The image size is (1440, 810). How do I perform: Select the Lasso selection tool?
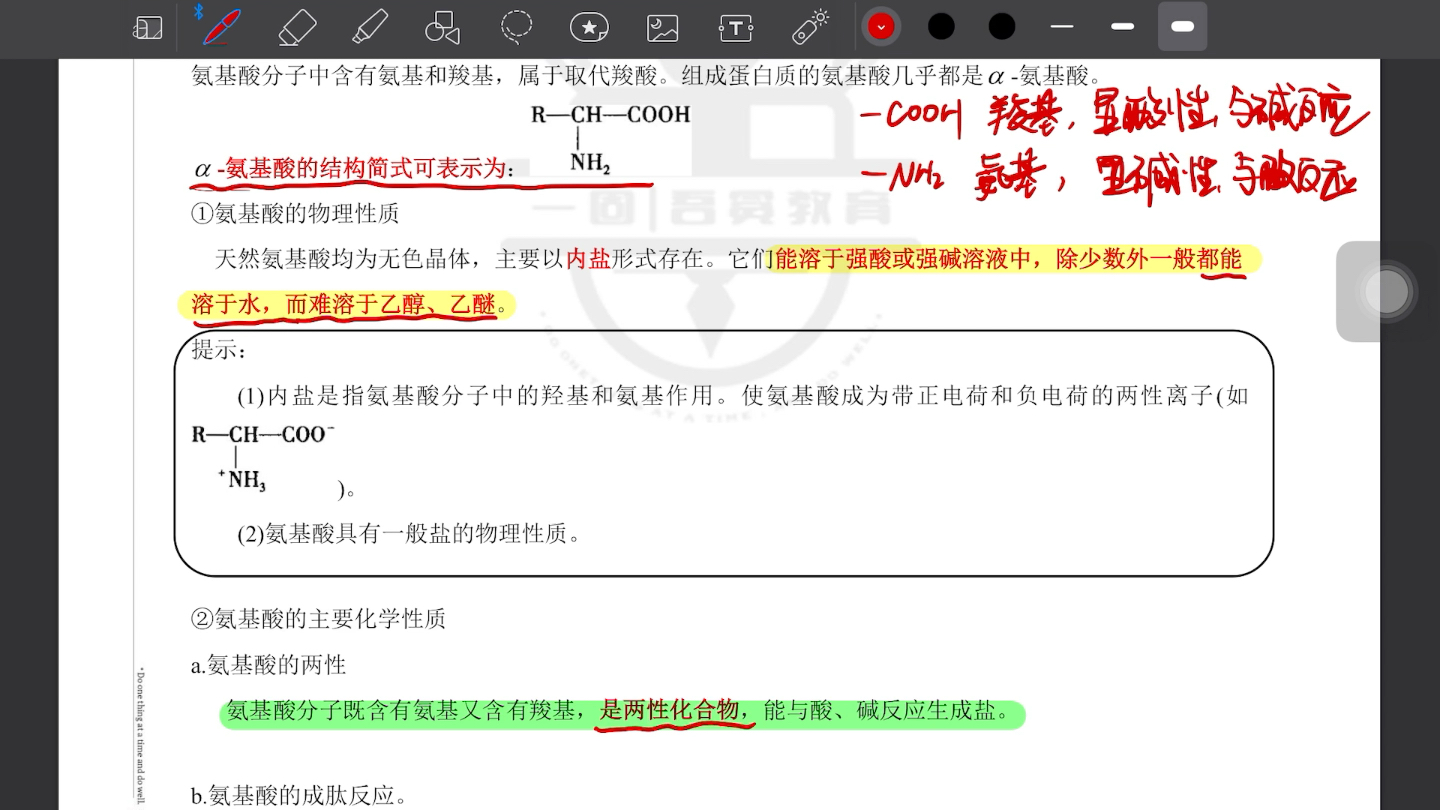(516, 27)
